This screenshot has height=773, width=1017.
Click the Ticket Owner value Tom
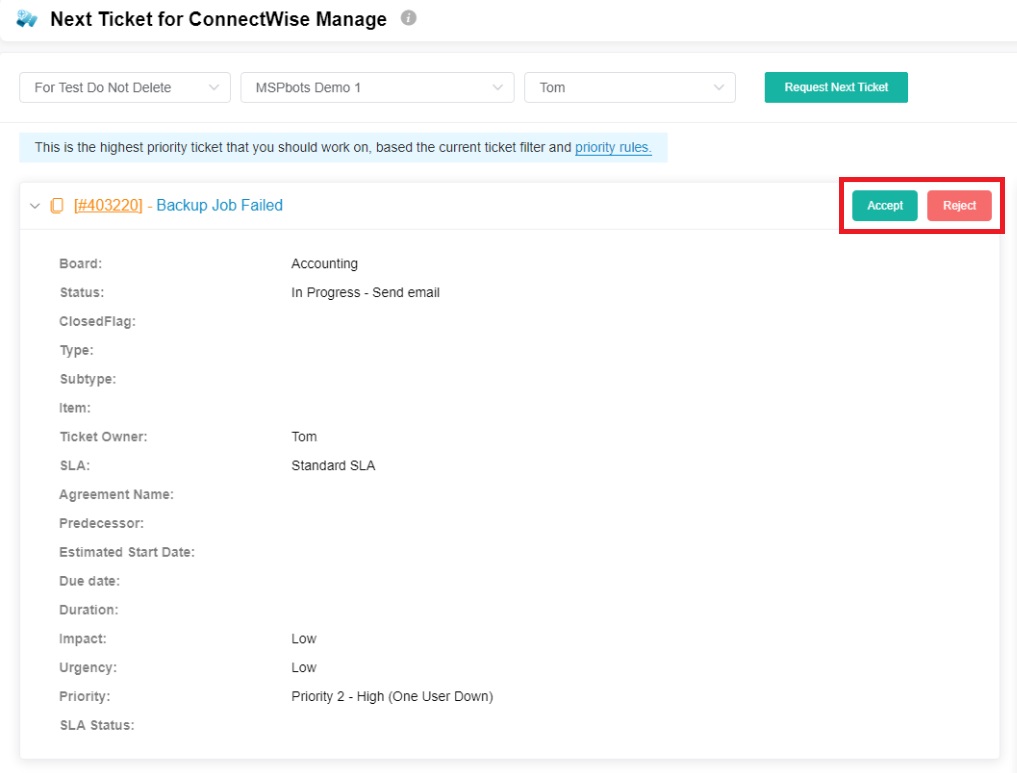click(304, 437)
